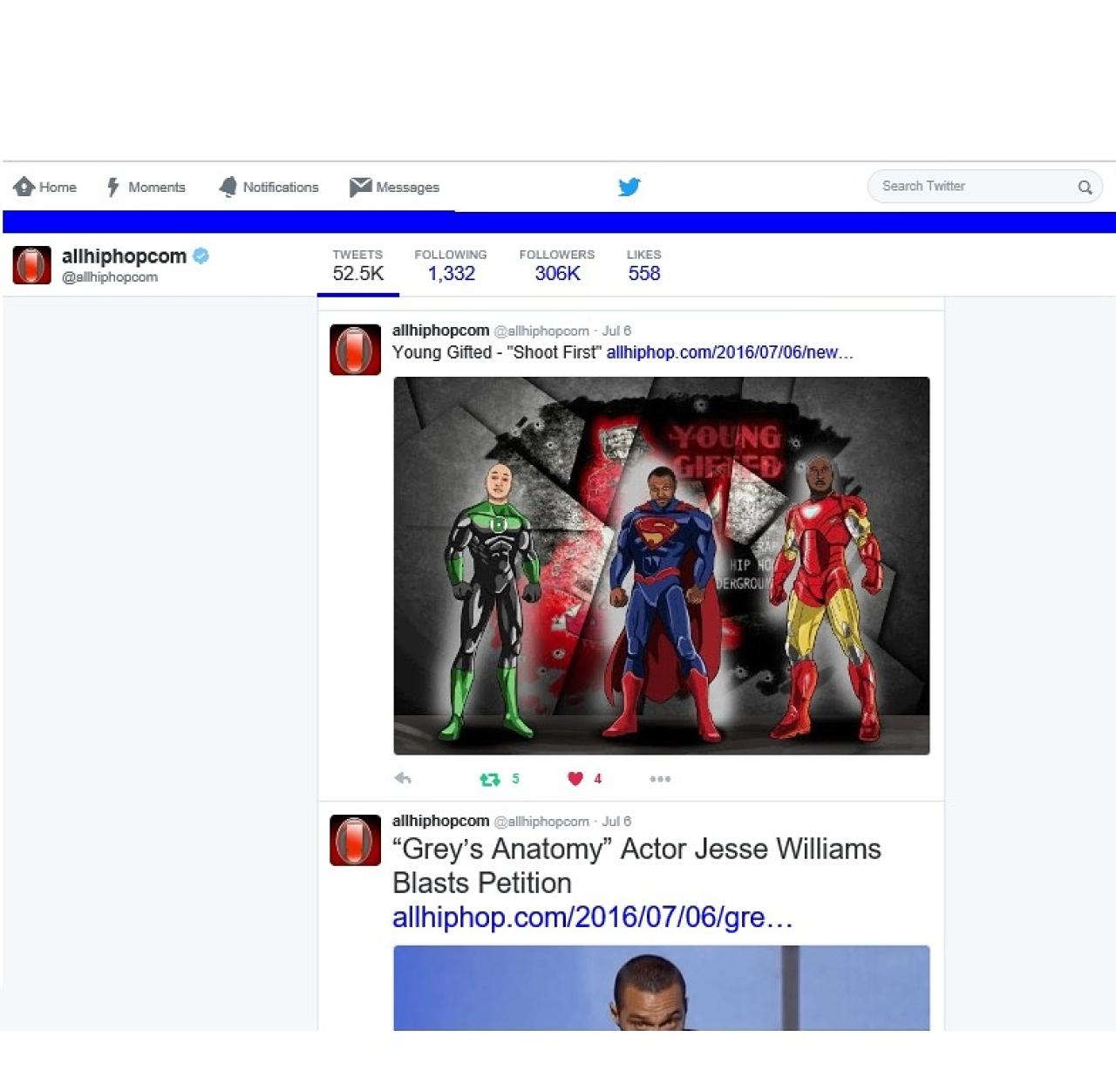This screenshot has width=1116, height=1092.
Task: Click the search magnifier icon
Action: coord(1085,188)
